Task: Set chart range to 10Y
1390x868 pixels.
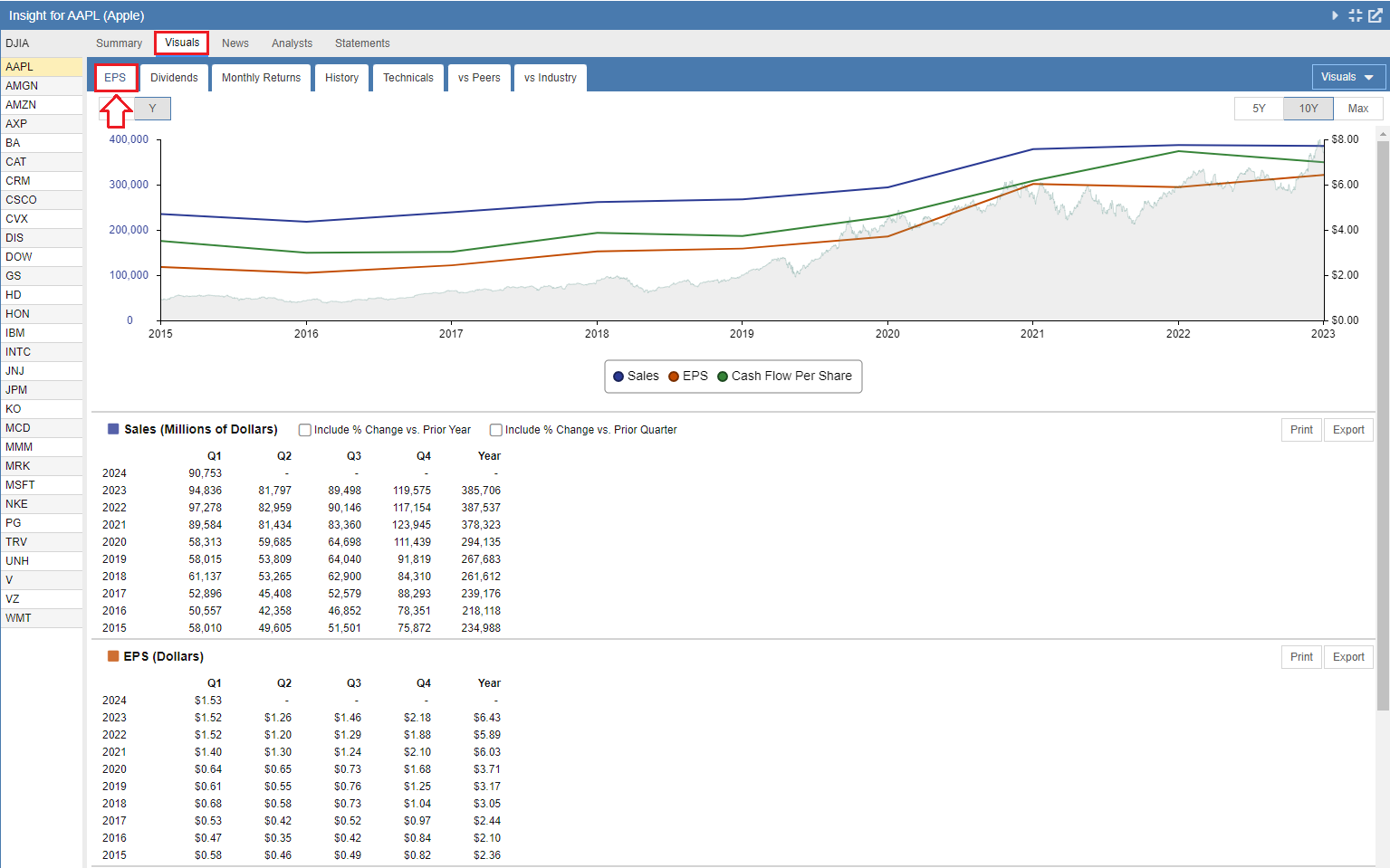Action: pos(1309,109)
